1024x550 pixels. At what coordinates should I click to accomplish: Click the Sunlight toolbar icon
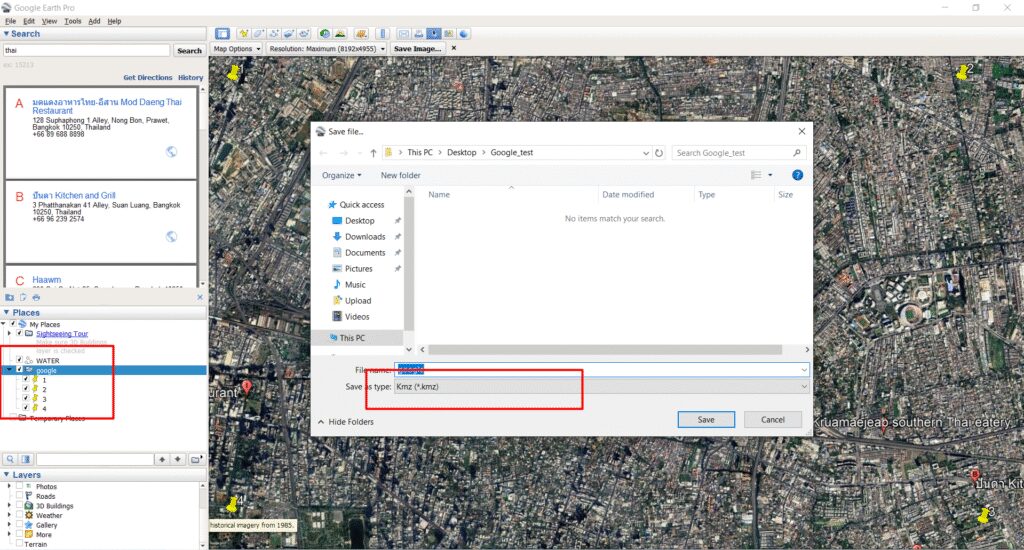tap(340, 33)
